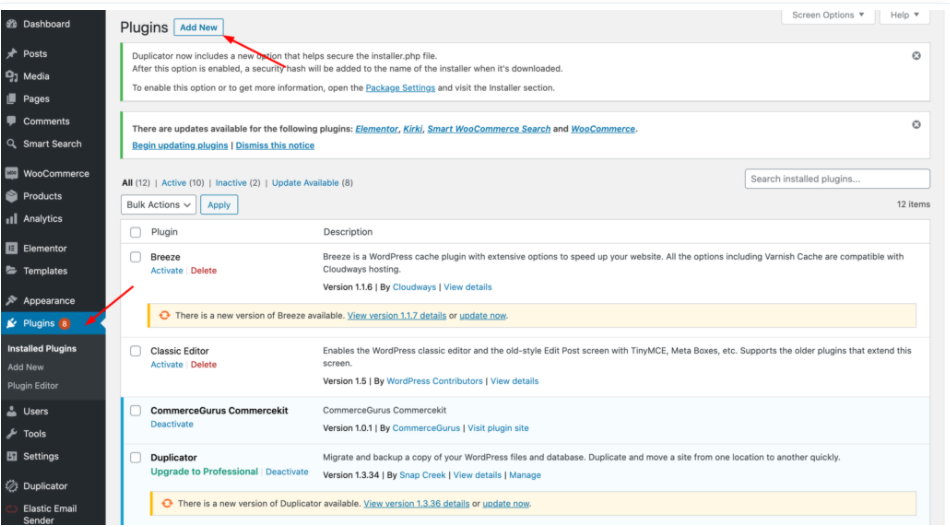Open Add New submenu item in sidebar
The image size is (950, 527).
point(25,367)
